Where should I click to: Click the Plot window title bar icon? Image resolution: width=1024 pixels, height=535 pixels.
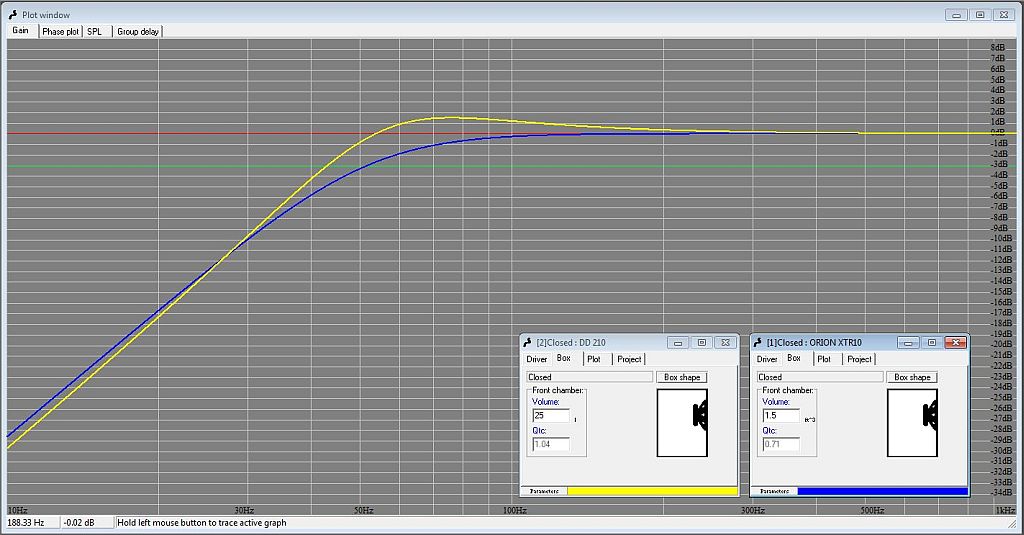[x=12, y=15]
